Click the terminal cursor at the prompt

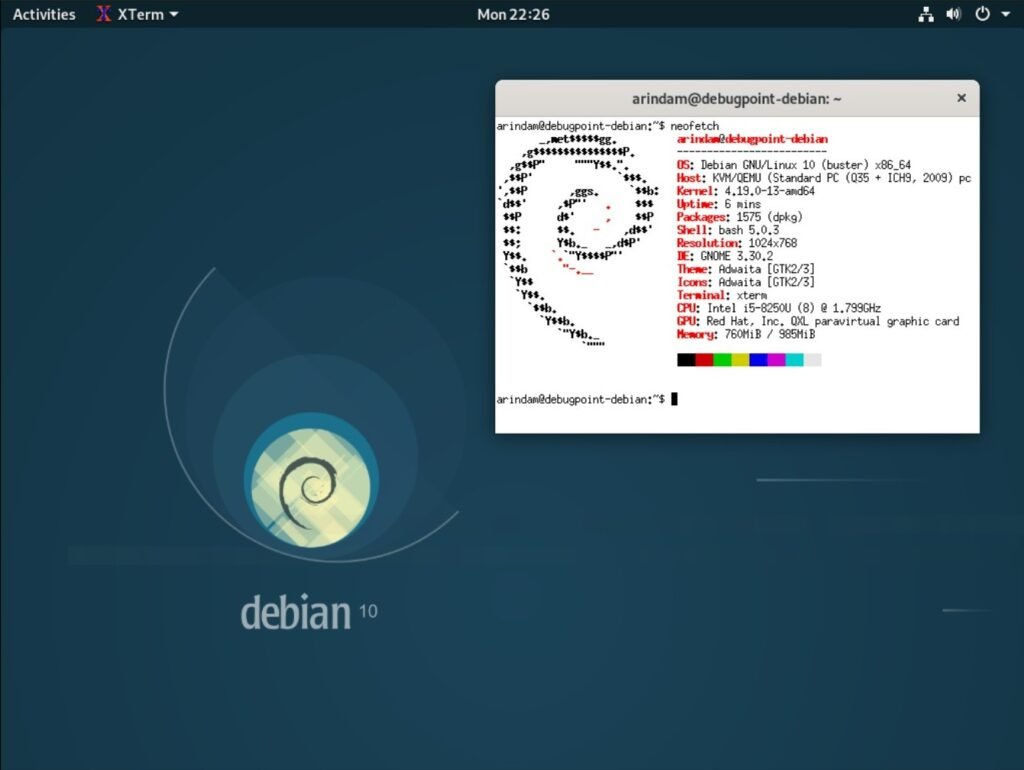pyautogui.click(x=675, y=399)
